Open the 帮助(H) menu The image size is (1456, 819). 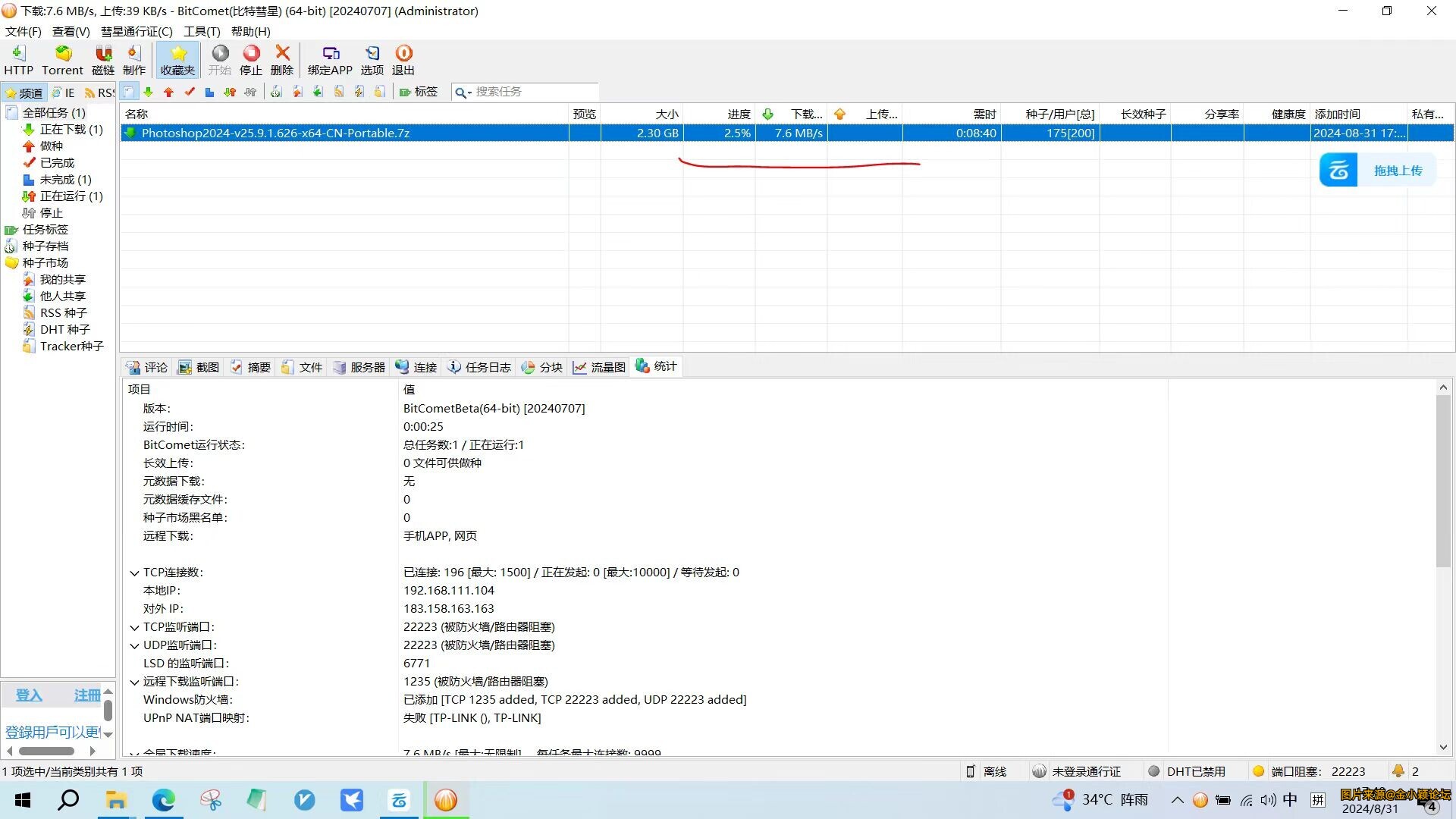(x=250, y=31)
